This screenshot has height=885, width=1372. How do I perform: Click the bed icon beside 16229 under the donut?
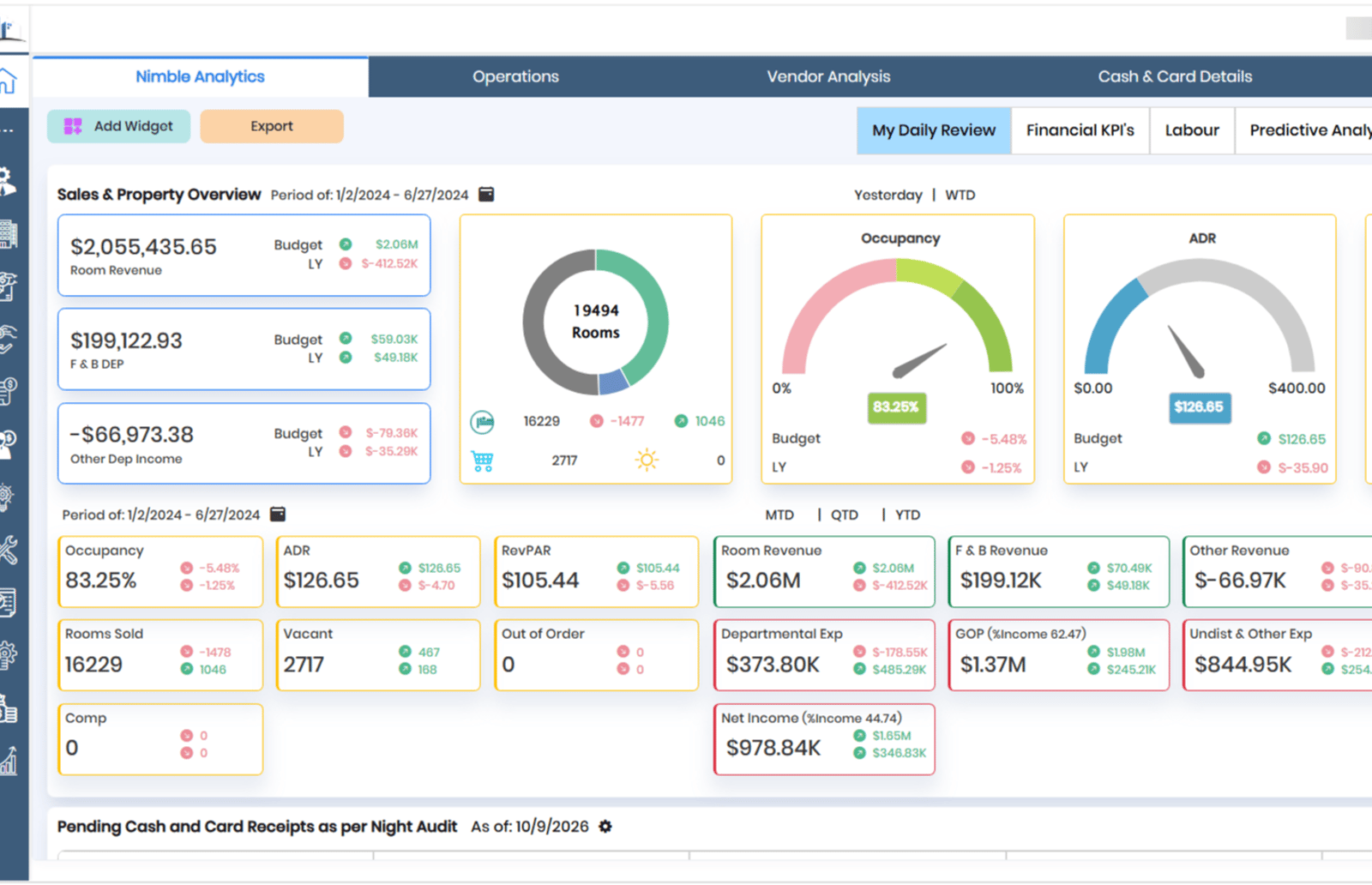click(483, 421)
